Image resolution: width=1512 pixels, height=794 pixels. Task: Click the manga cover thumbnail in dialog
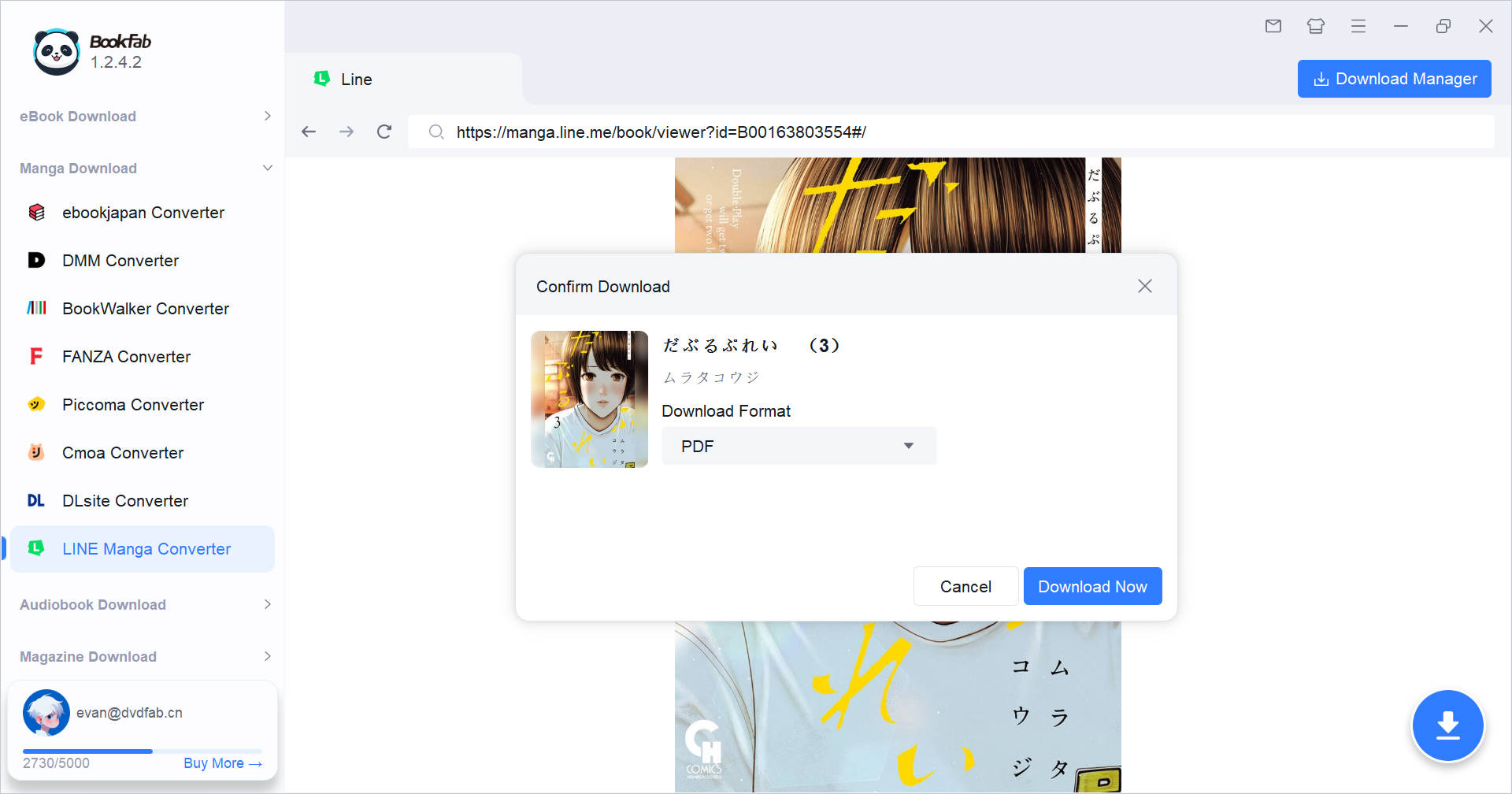click(589, 399)
